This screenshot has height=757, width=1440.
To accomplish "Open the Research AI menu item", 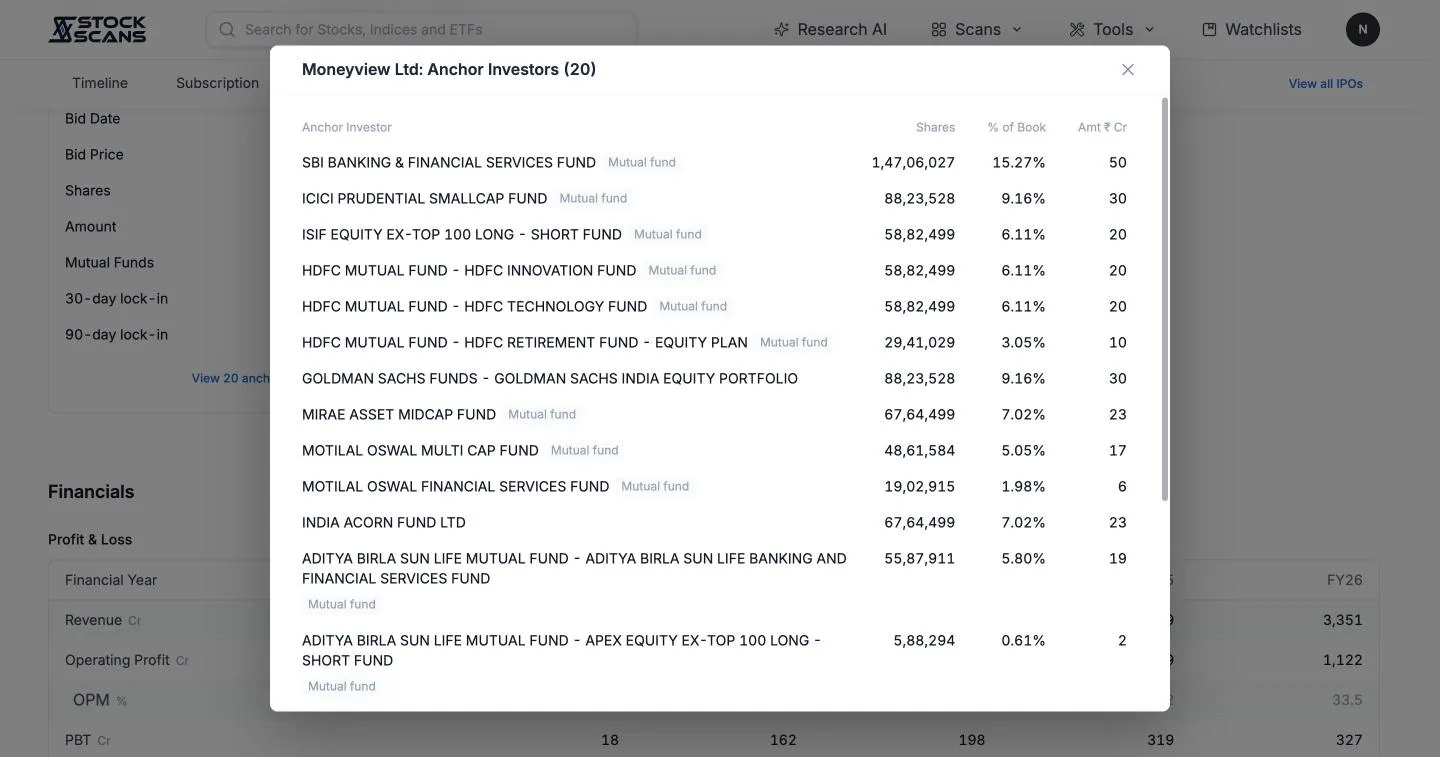I will click(830, 30).
